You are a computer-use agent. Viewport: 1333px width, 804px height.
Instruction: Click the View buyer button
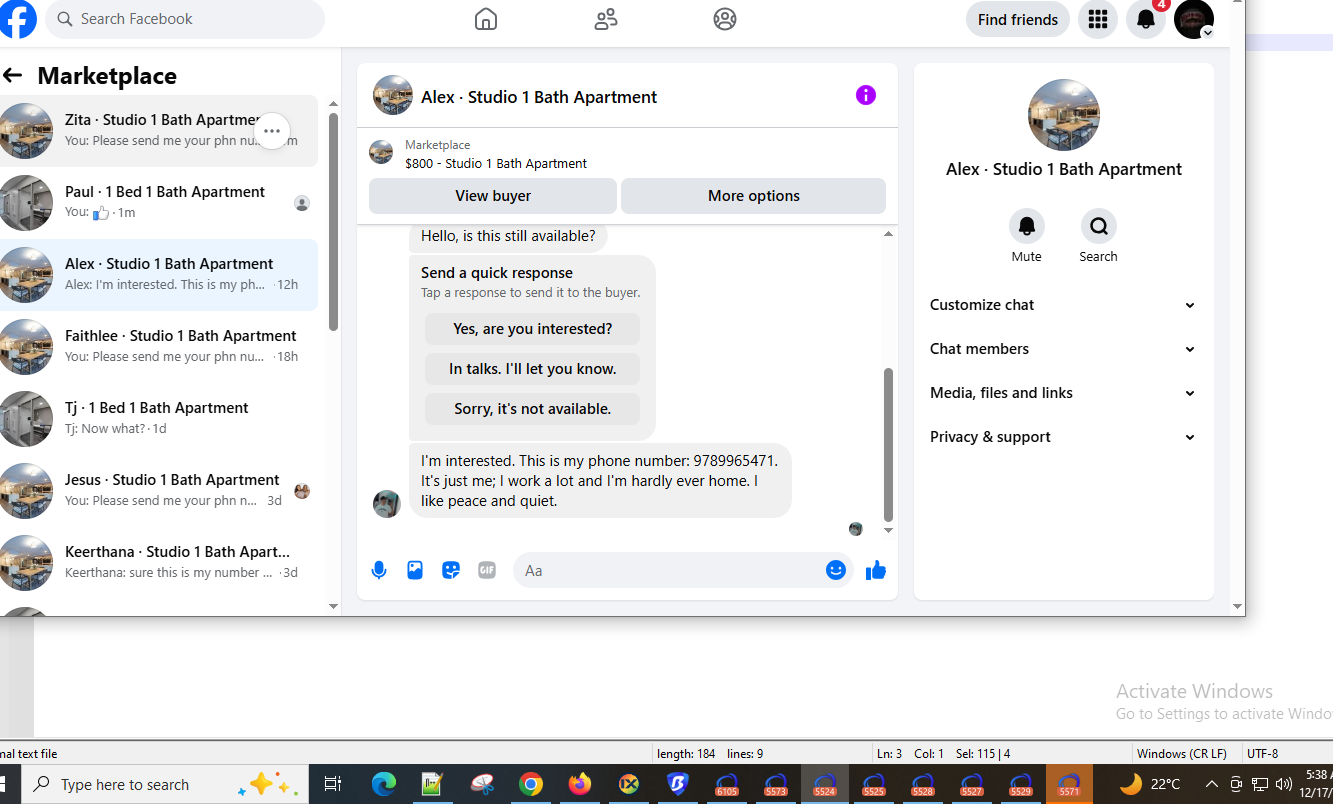coord(493,196)
